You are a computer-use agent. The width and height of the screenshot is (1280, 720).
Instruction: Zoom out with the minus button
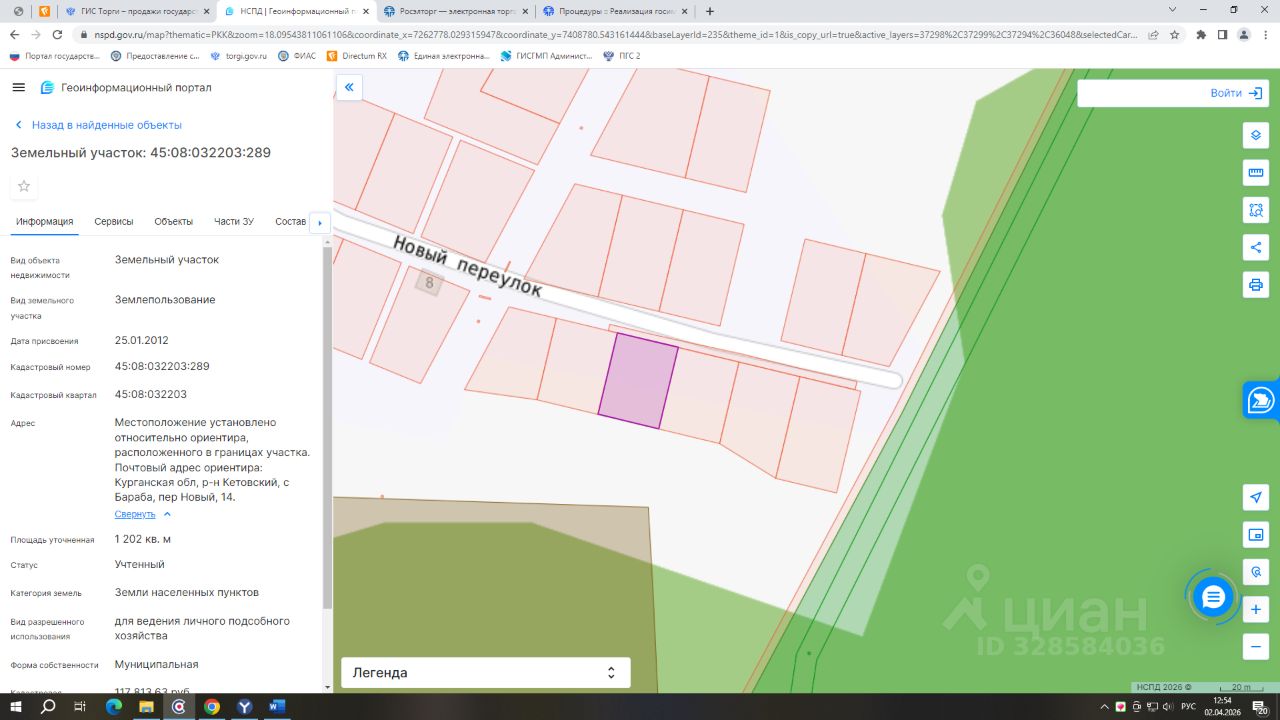[x=1256, y=646]
